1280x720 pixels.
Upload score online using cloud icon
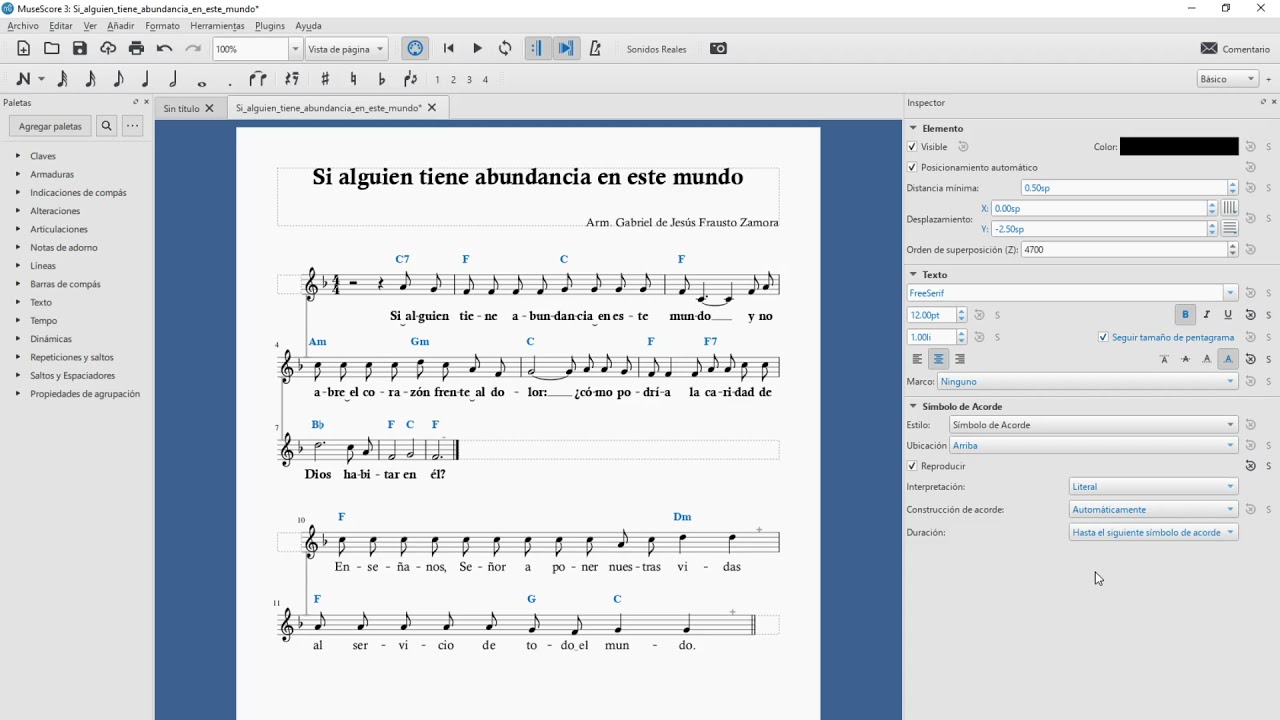[108, 48]
